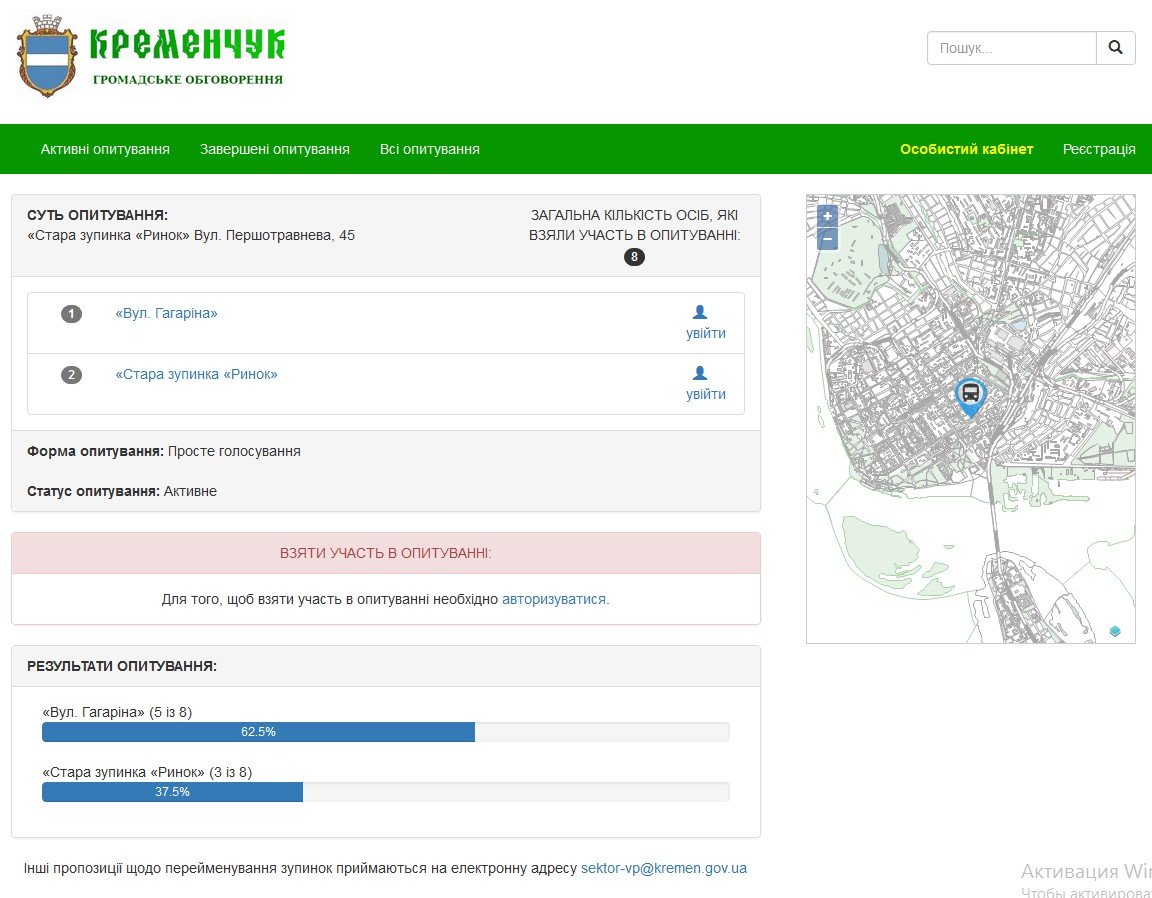Click the bus stop marker on map
This screenshot has height=898, width=1152.
pos(969,394)
